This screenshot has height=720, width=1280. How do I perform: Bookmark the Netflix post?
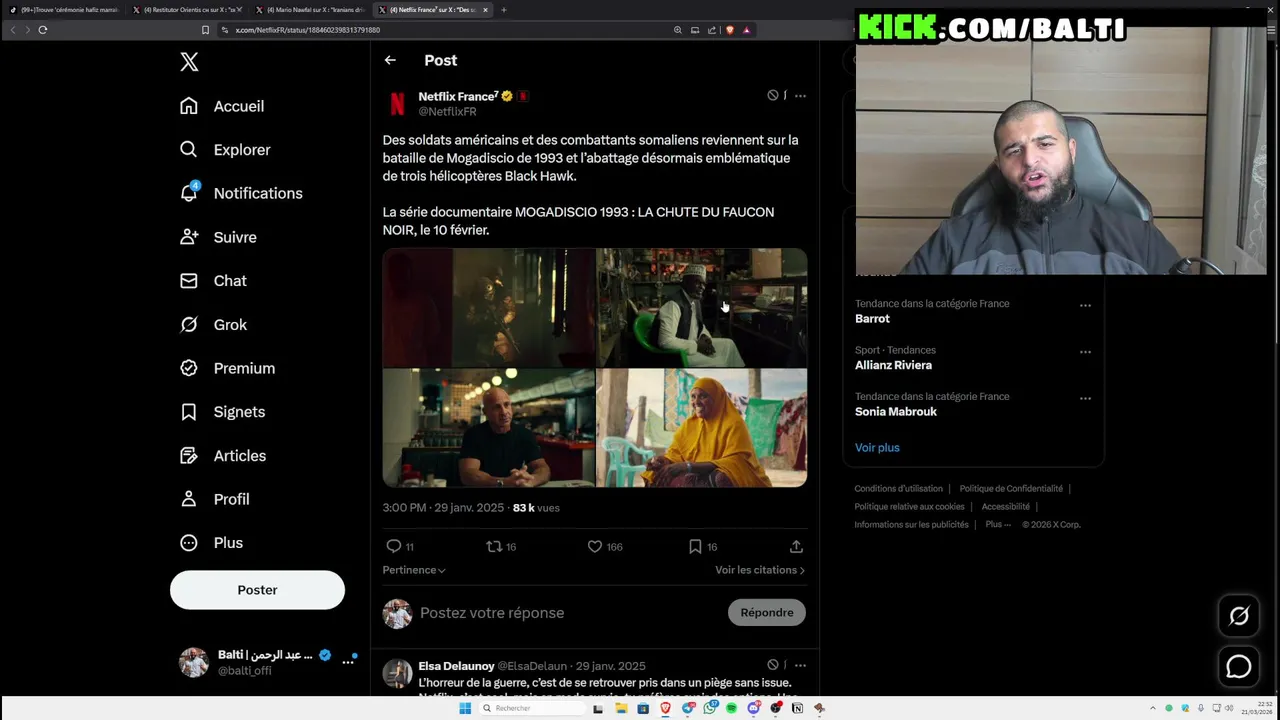click(x=703, y=547)
